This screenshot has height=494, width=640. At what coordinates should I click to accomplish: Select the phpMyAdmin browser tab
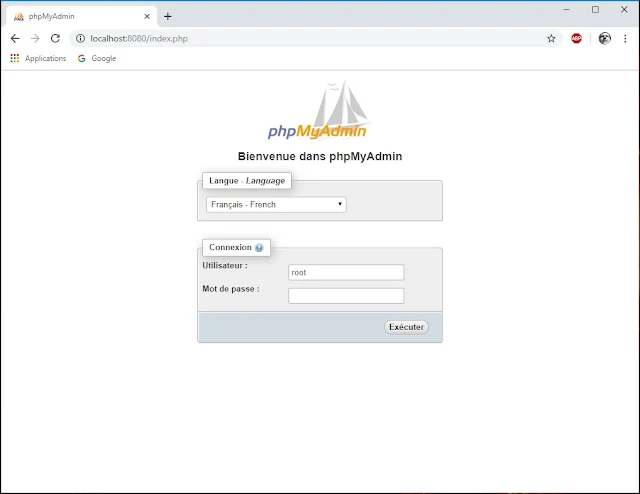(x=82, y=16)
